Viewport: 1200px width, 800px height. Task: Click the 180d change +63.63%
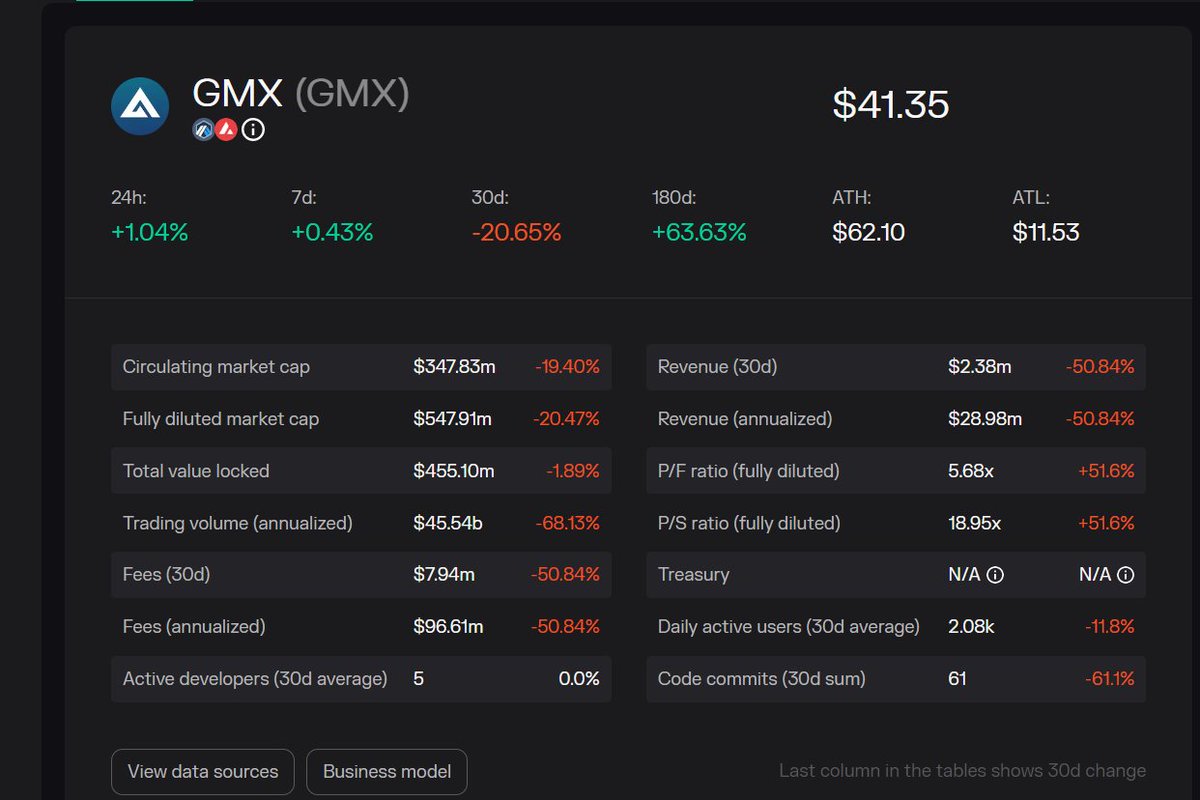click(699, 233)
